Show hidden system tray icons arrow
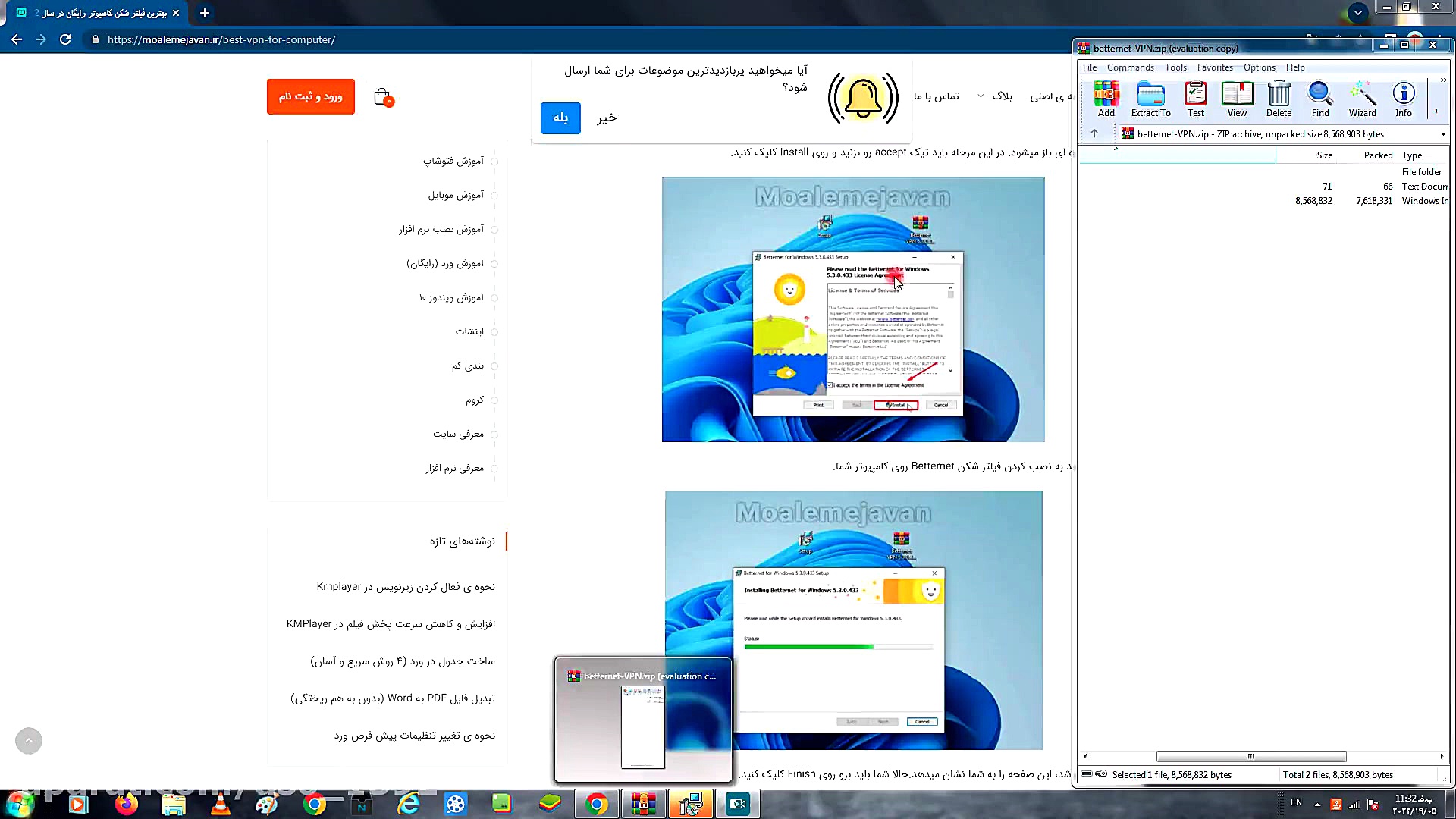Viewport: 1456px width, 819px height. click(x=1317, y=804)
